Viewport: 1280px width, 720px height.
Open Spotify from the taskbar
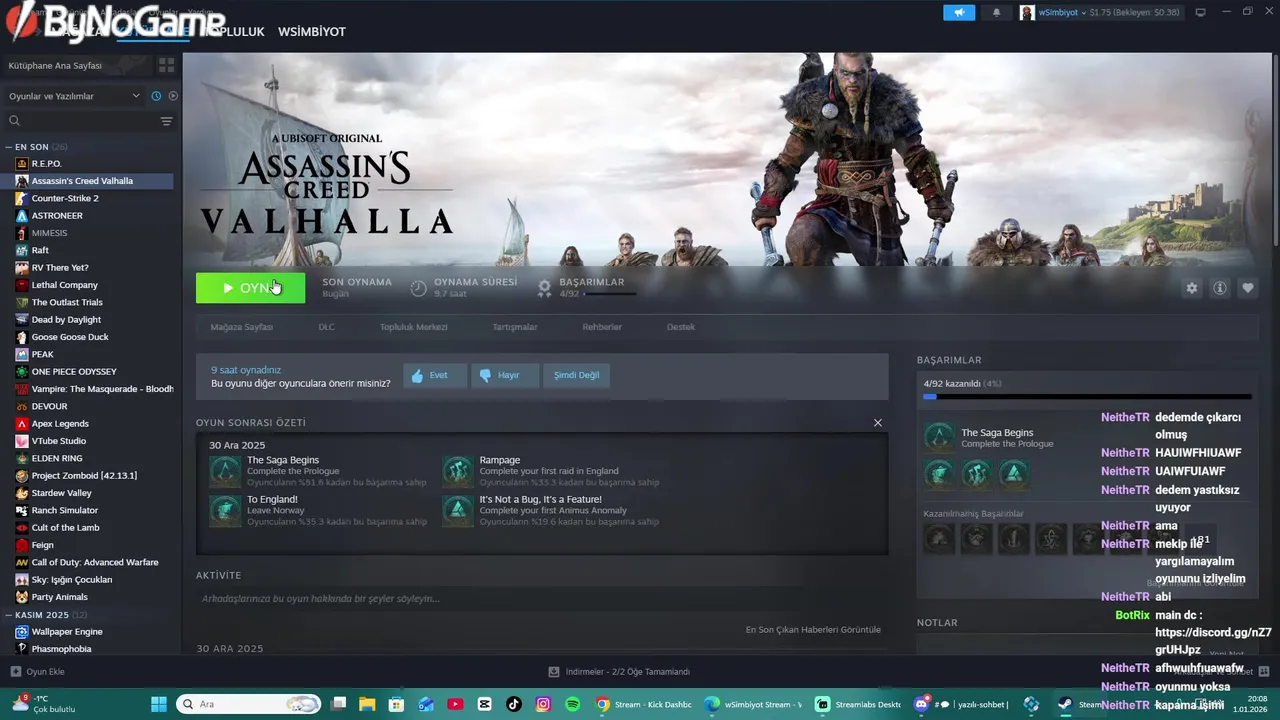572,704
